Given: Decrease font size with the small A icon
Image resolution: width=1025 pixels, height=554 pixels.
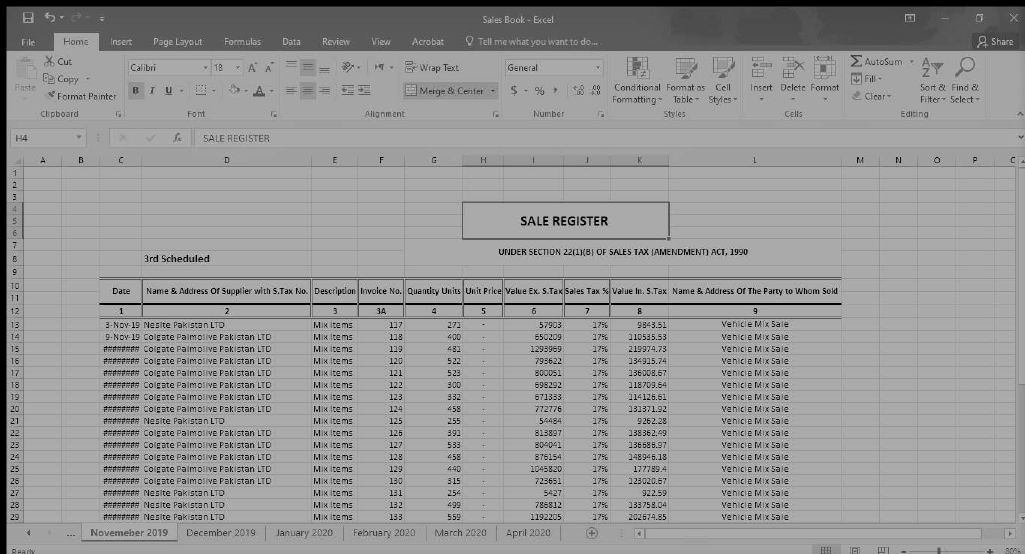Looking at the screenshot, I should click(269, 67).
